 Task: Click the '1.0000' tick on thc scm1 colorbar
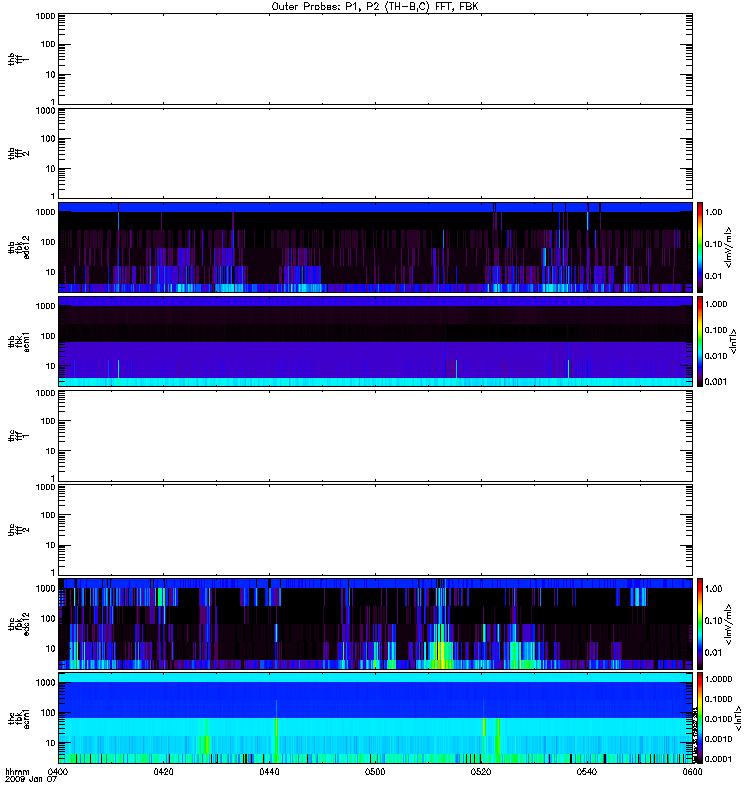point(718,679)
